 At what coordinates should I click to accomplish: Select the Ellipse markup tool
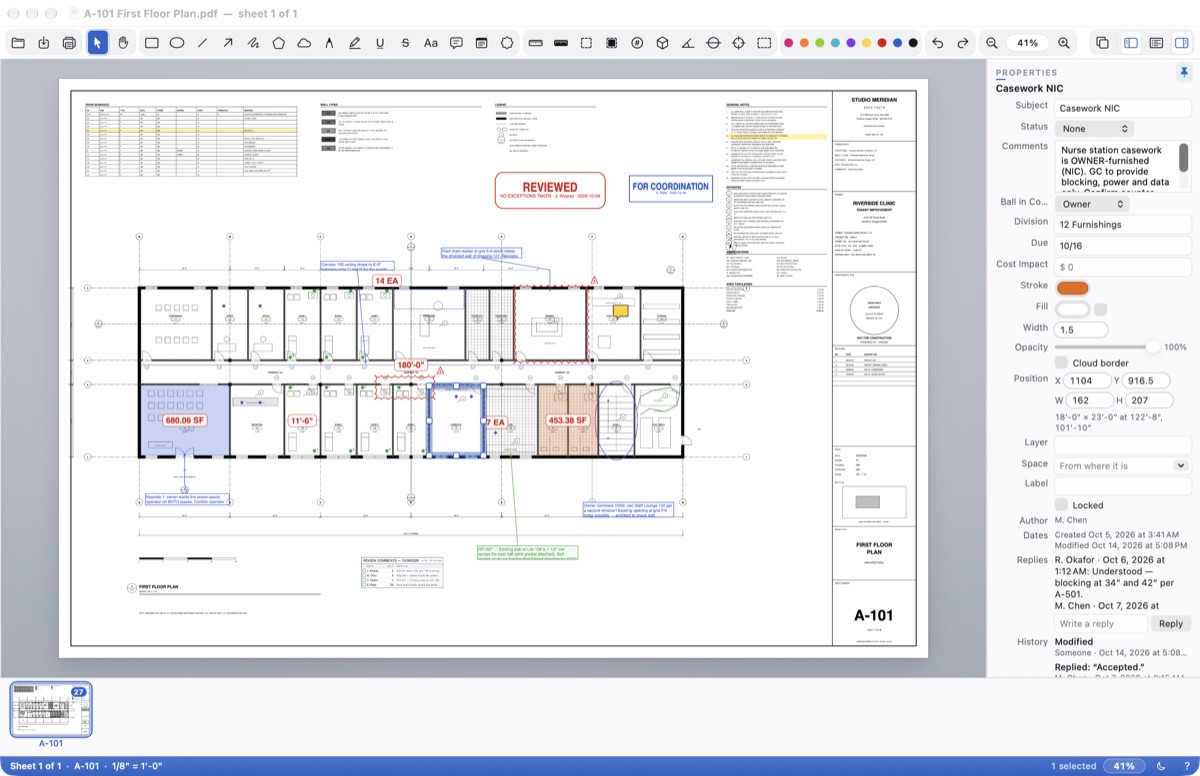(x=177, y=43)
